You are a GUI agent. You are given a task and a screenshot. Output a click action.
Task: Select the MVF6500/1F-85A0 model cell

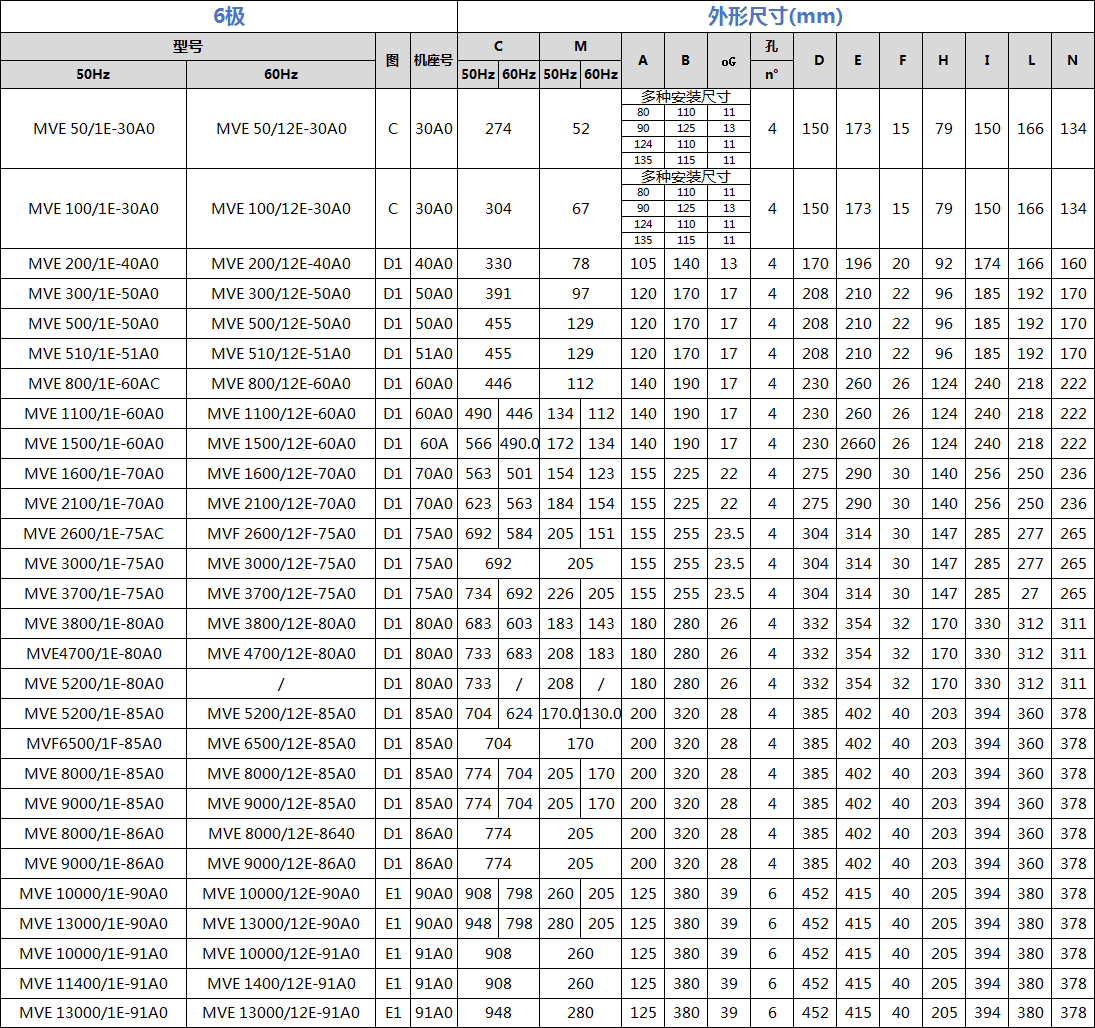pos(93,744)
